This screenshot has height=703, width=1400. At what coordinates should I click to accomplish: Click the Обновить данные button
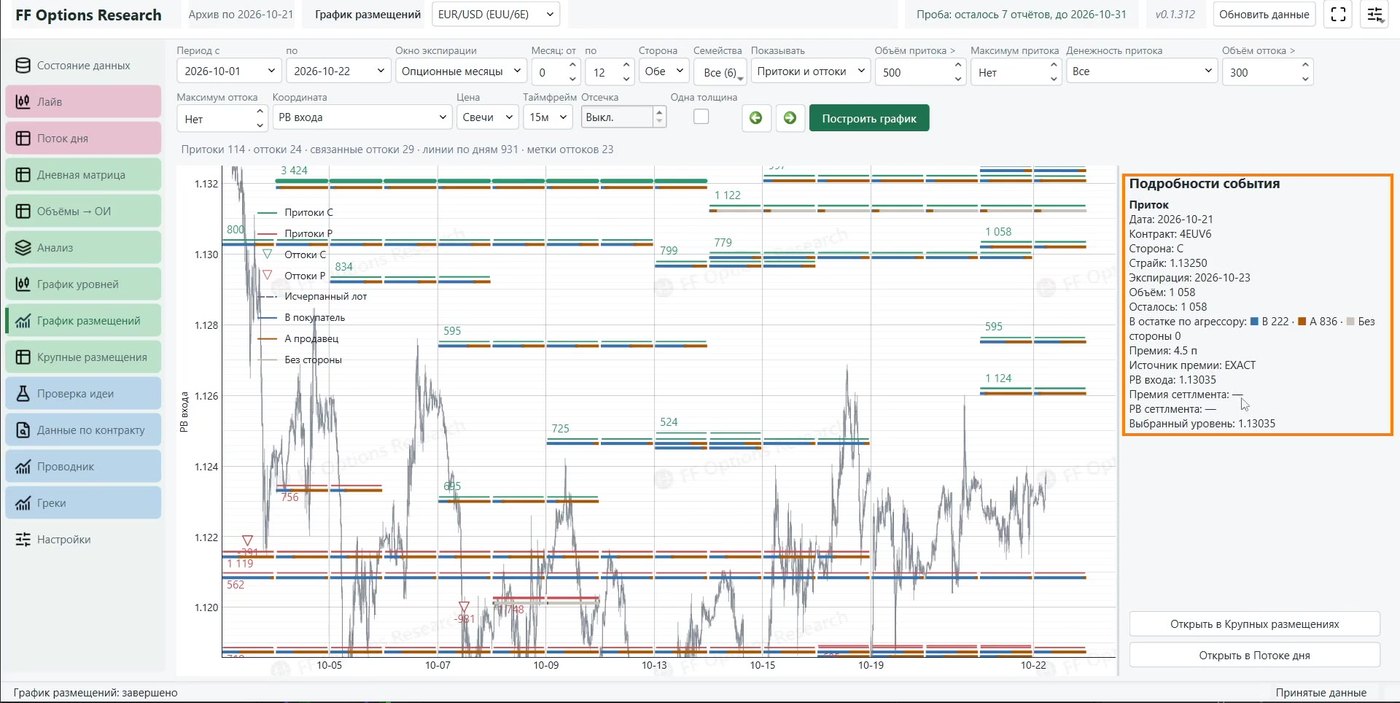(x=1264, y=14)
